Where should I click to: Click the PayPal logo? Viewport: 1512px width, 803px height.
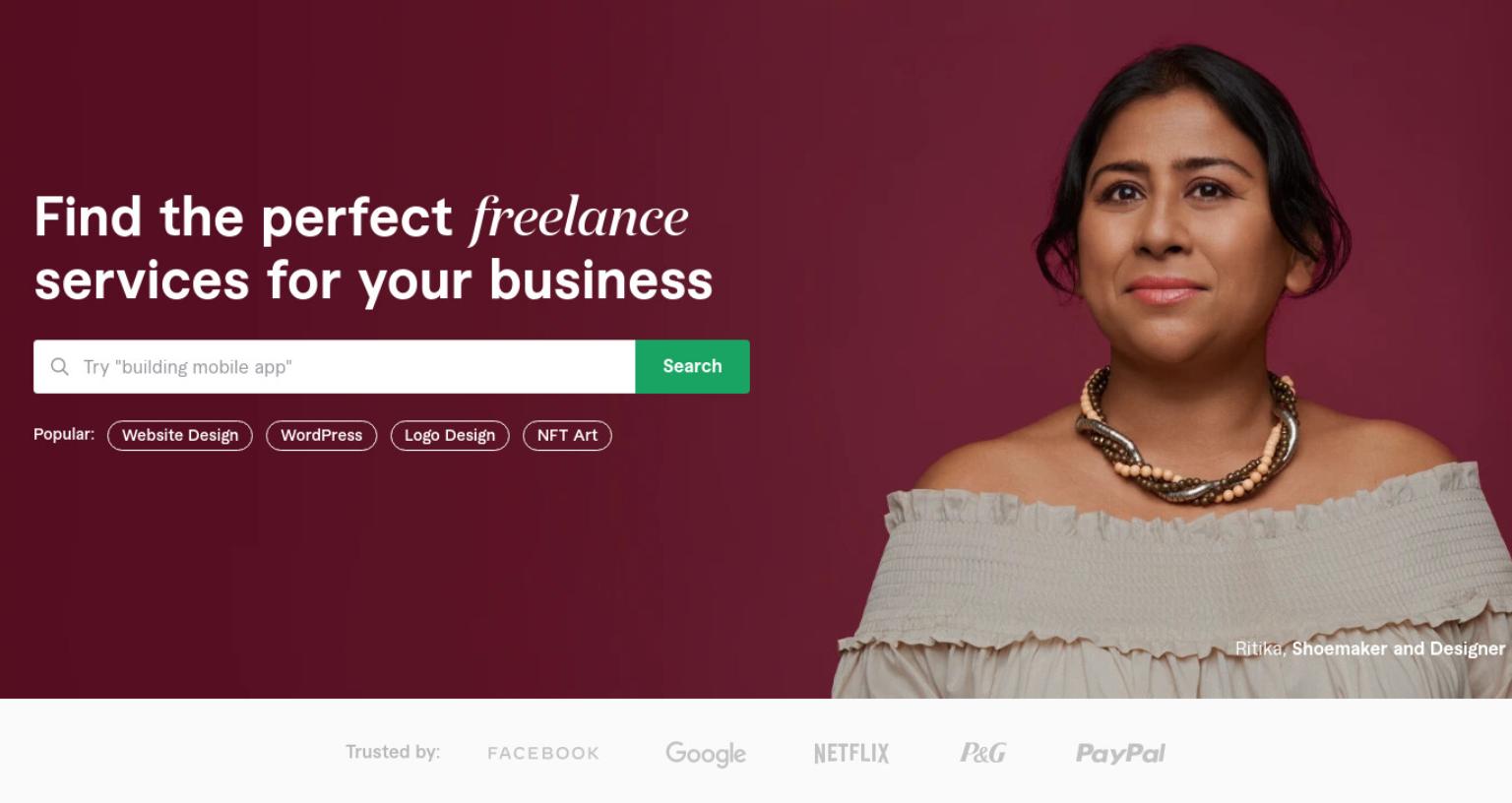pyautogui.click(x=1120, y=754)
